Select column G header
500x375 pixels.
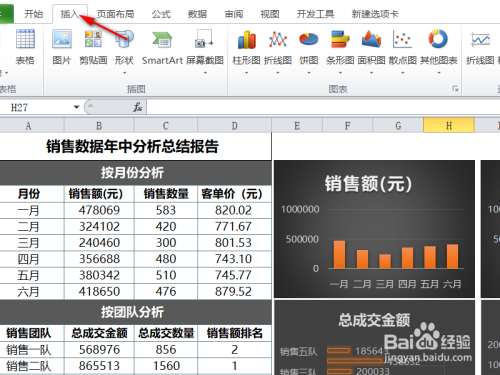coord(398,126)
